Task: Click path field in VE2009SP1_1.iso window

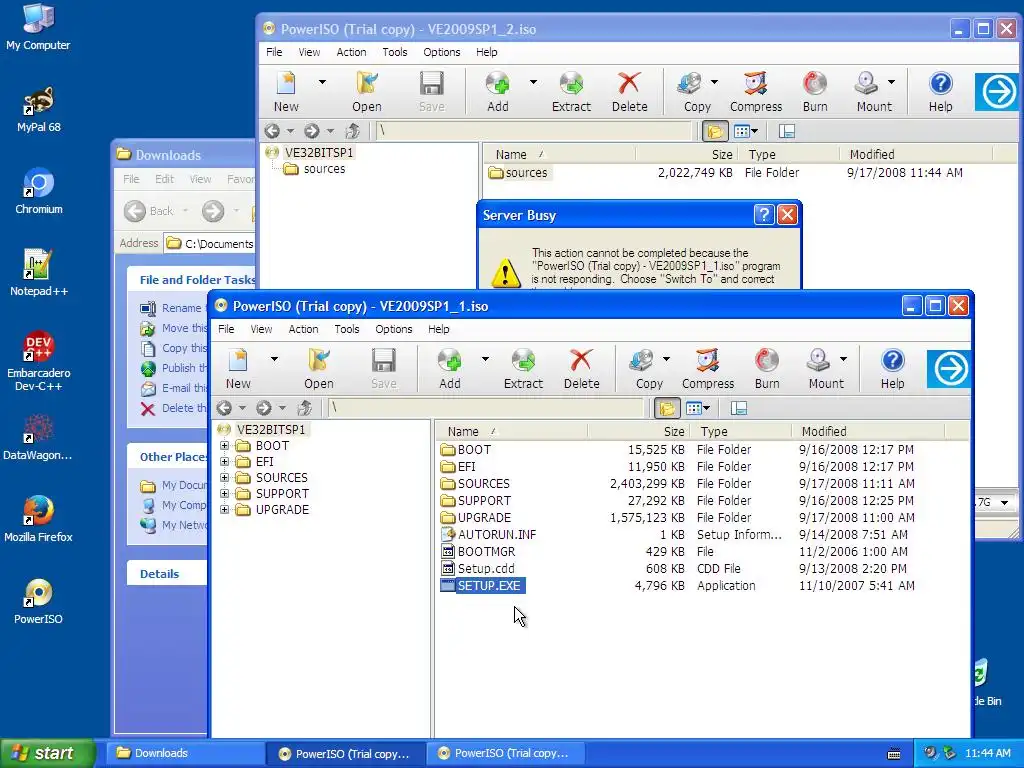Action: click(x=486, y=408)
